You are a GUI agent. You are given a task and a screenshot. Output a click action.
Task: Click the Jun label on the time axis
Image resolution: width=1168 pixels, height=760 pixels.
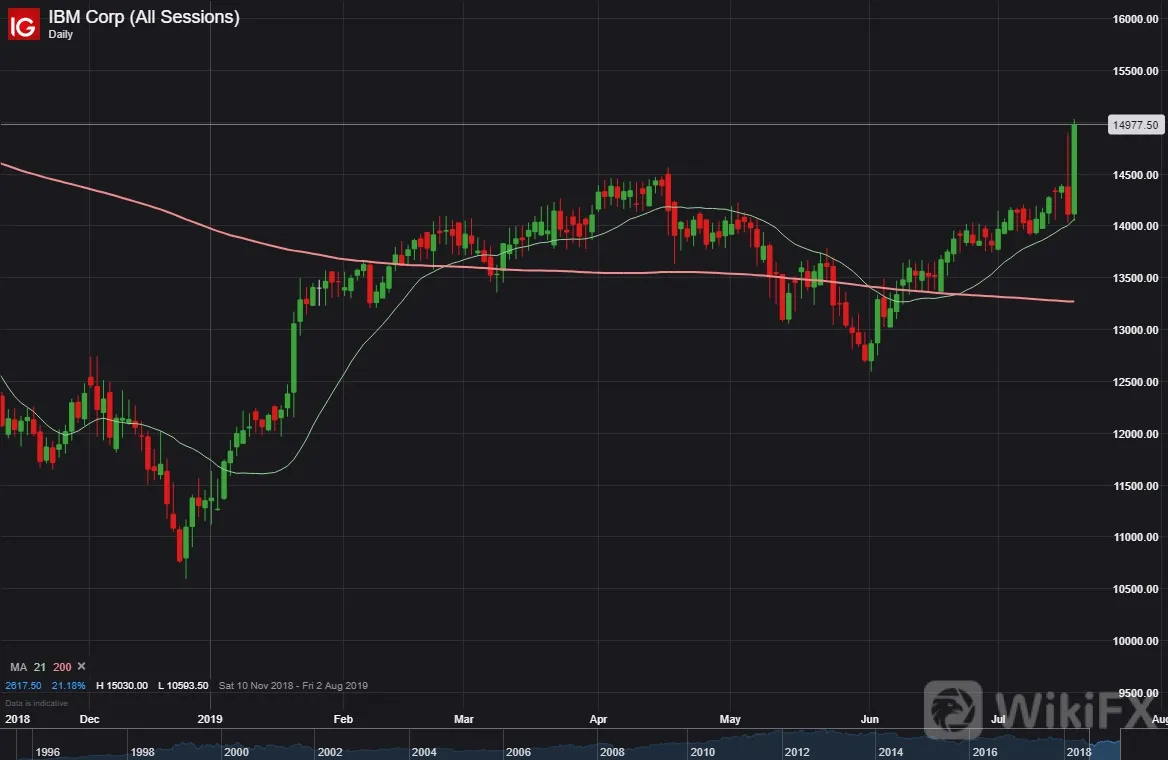(x=869, y=719)
